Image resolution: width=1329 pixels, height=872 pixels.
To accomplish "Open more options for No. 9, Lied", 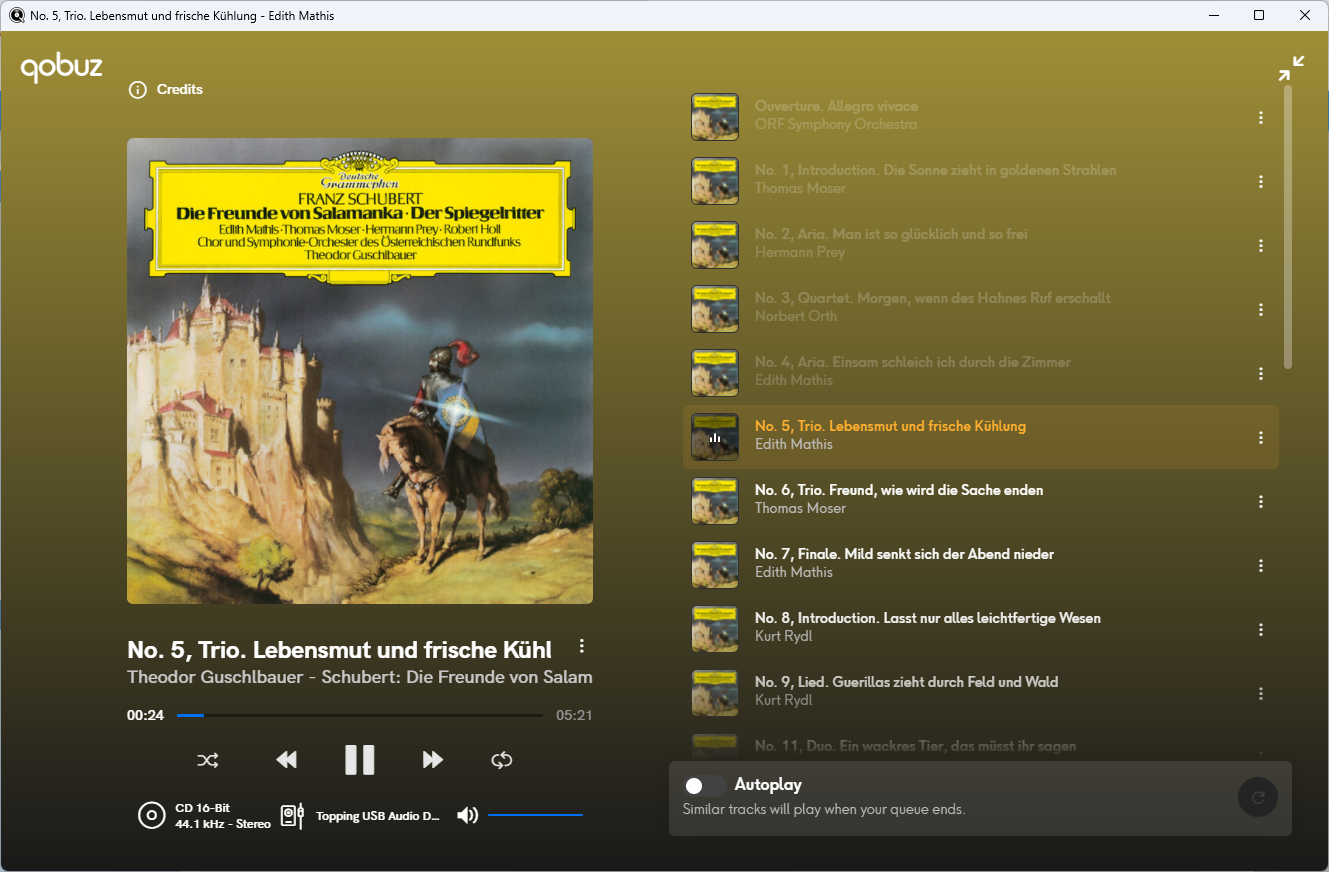I will tap(1261, 694).
